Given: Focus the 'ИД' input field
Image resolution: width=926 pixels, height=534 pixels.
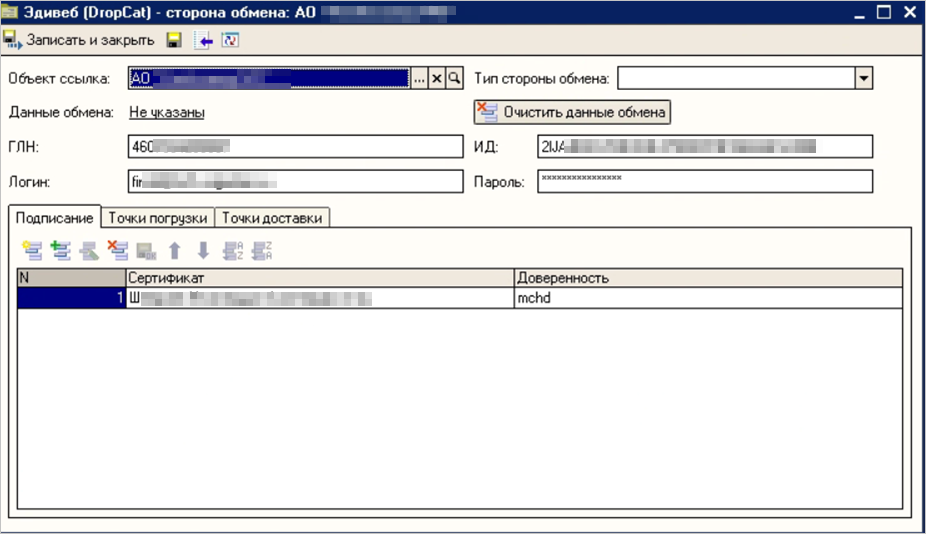Looking at the screenshot, I should [x=705, y=146].
